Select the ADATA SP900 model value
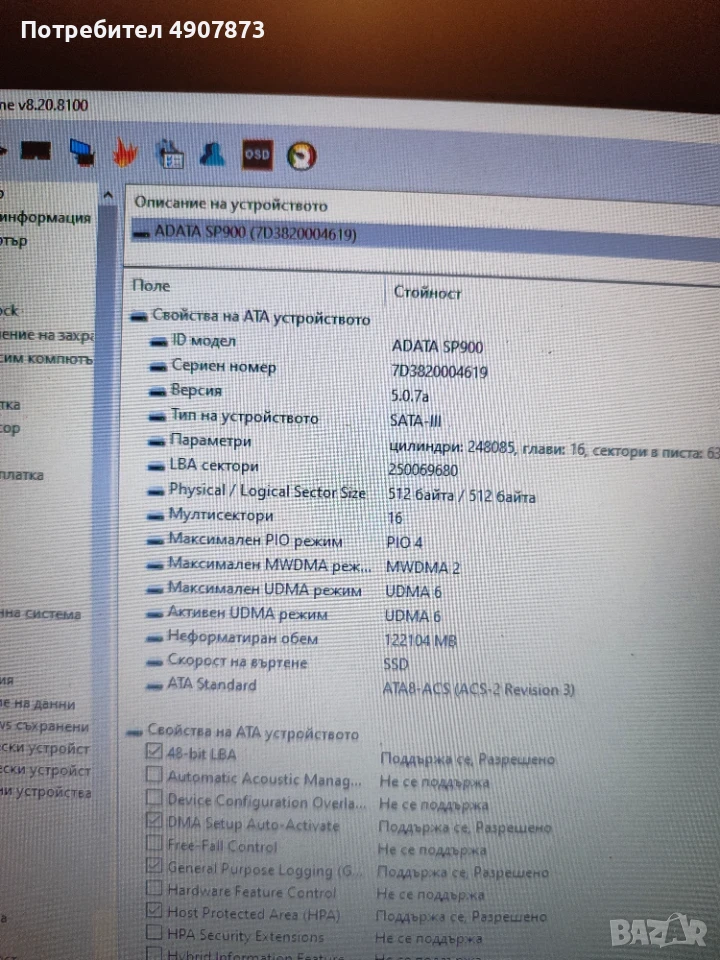720x960 pixels. [x=437, y=347]
